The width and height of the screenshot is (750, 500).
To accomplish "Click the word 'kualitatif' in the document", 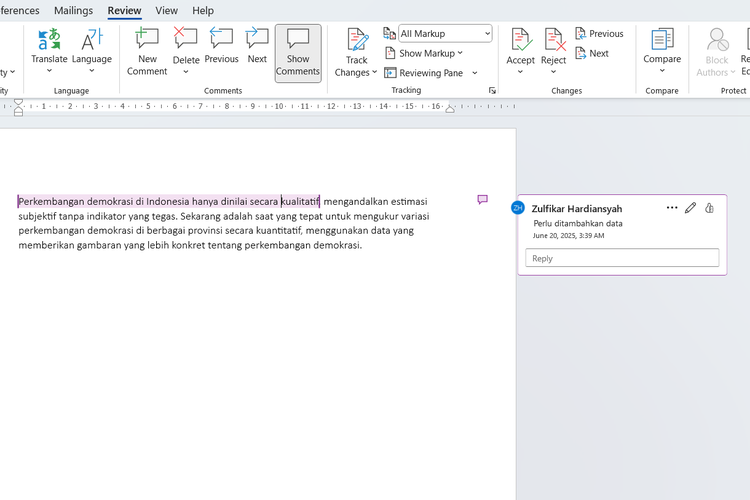I will 300,201.
